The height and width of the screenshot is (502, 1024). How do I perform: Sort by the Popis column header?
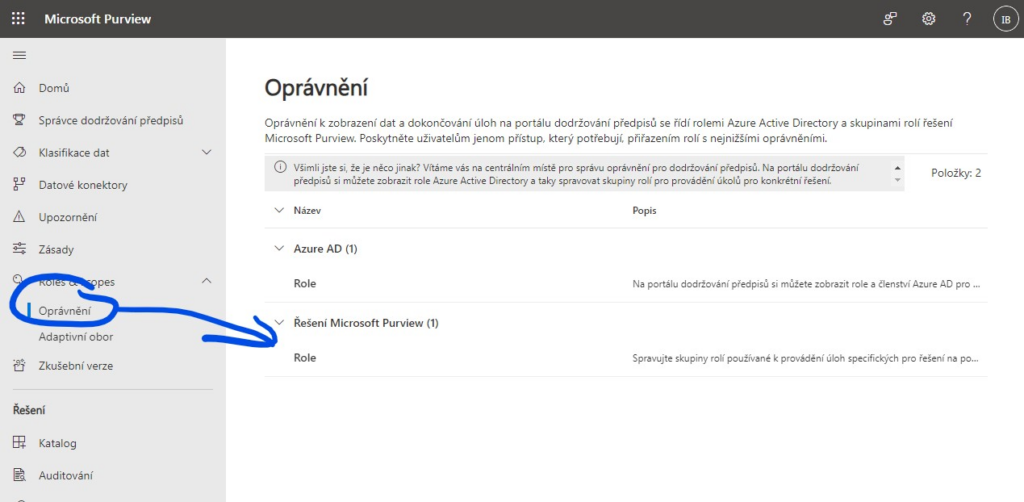tap(644, 211)
